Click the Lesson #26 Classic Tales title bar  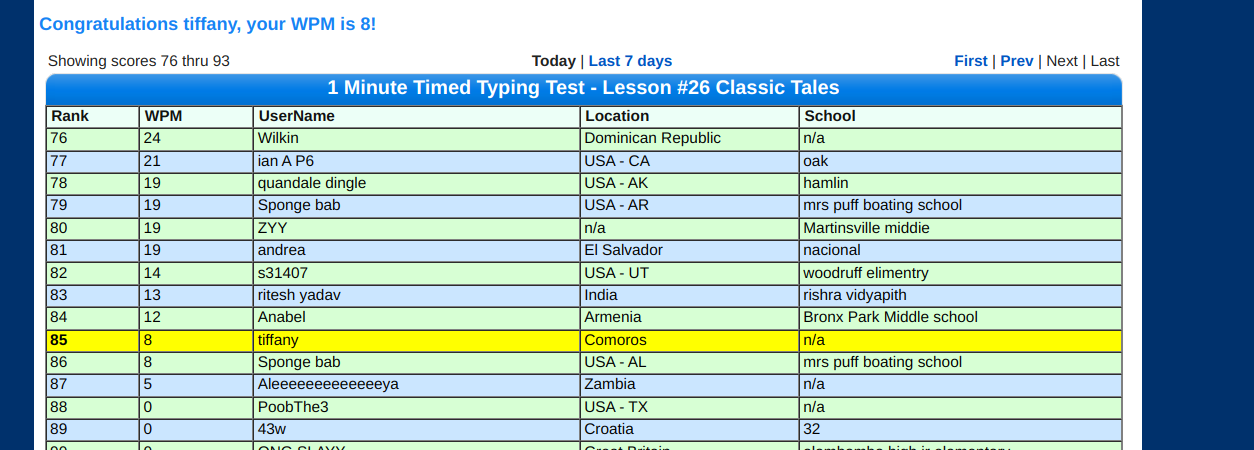click(x=584, y=88)
